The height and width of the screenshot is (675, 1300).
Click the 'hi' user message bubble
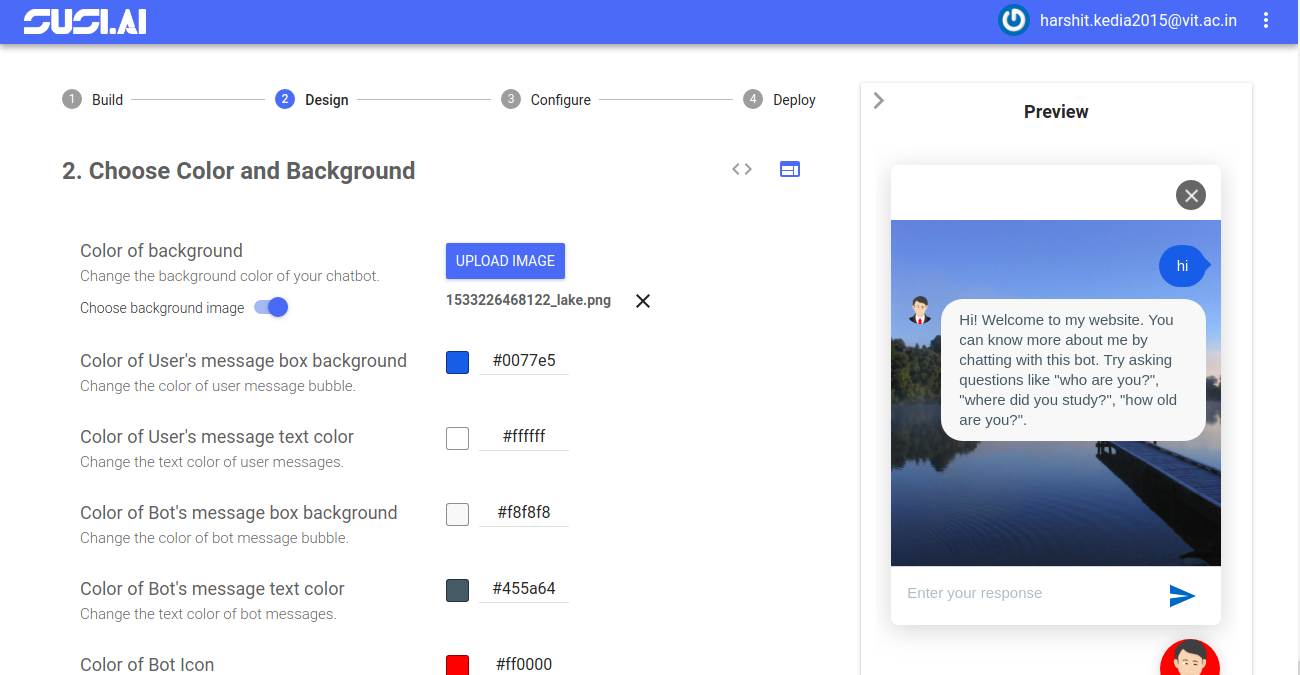coord(1183,266)
